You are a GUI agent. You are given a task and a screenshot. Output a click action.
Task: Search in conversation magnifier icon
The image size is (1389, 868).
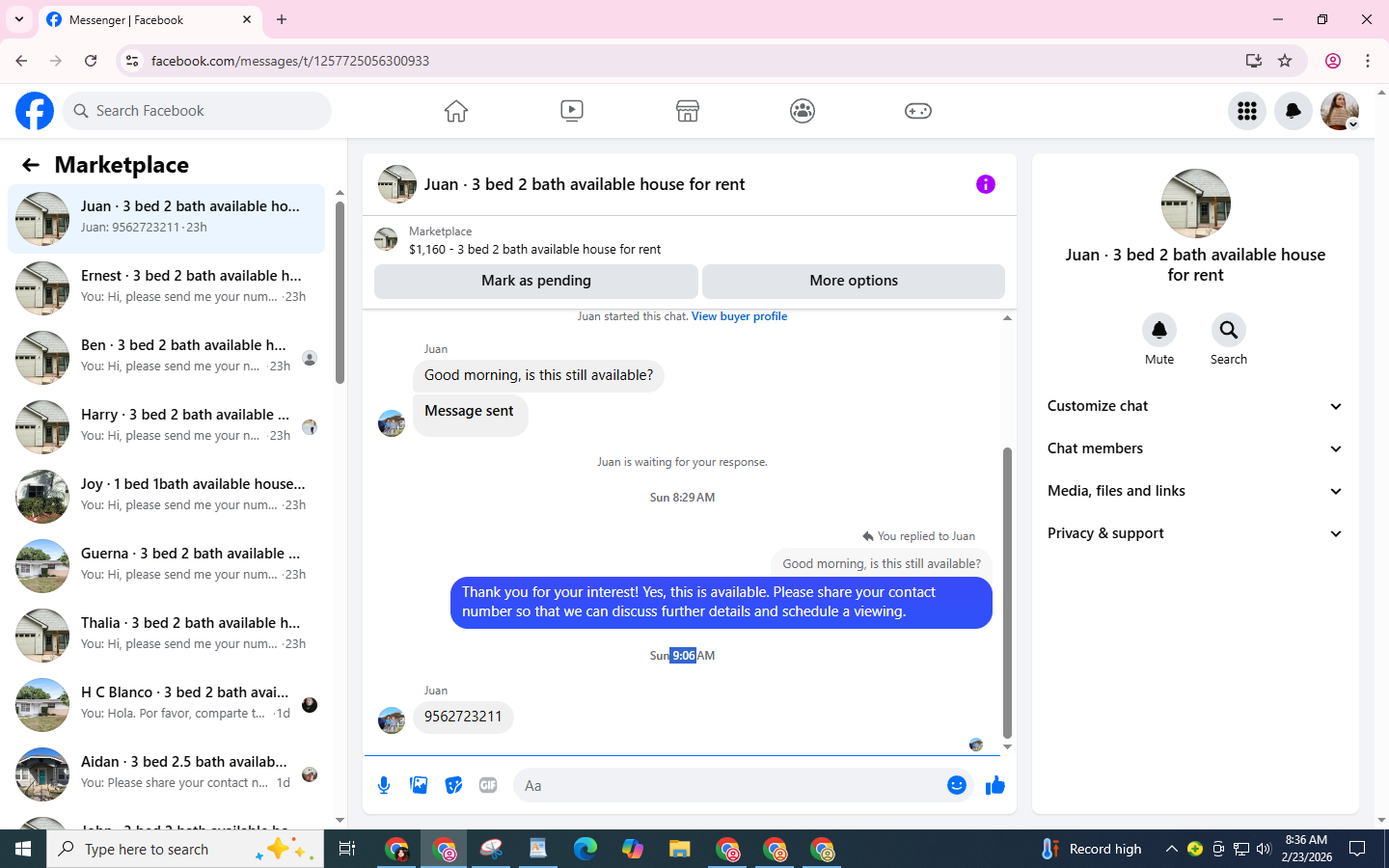1229,330
